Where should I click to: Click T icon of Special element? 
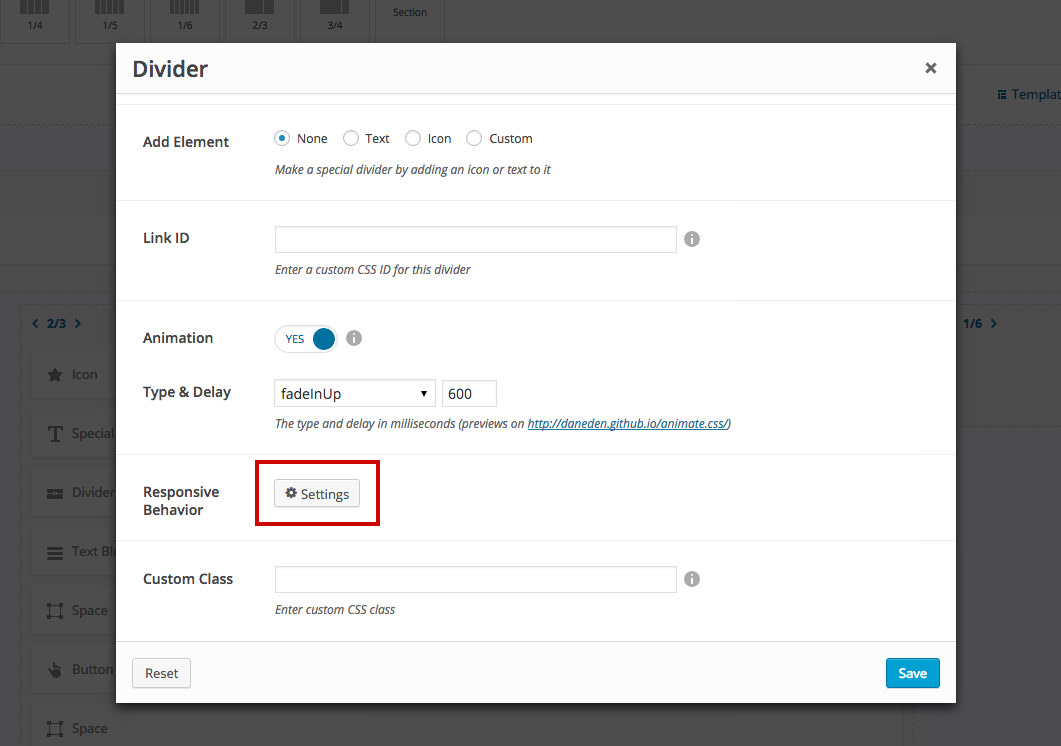[x=55, y=433]
